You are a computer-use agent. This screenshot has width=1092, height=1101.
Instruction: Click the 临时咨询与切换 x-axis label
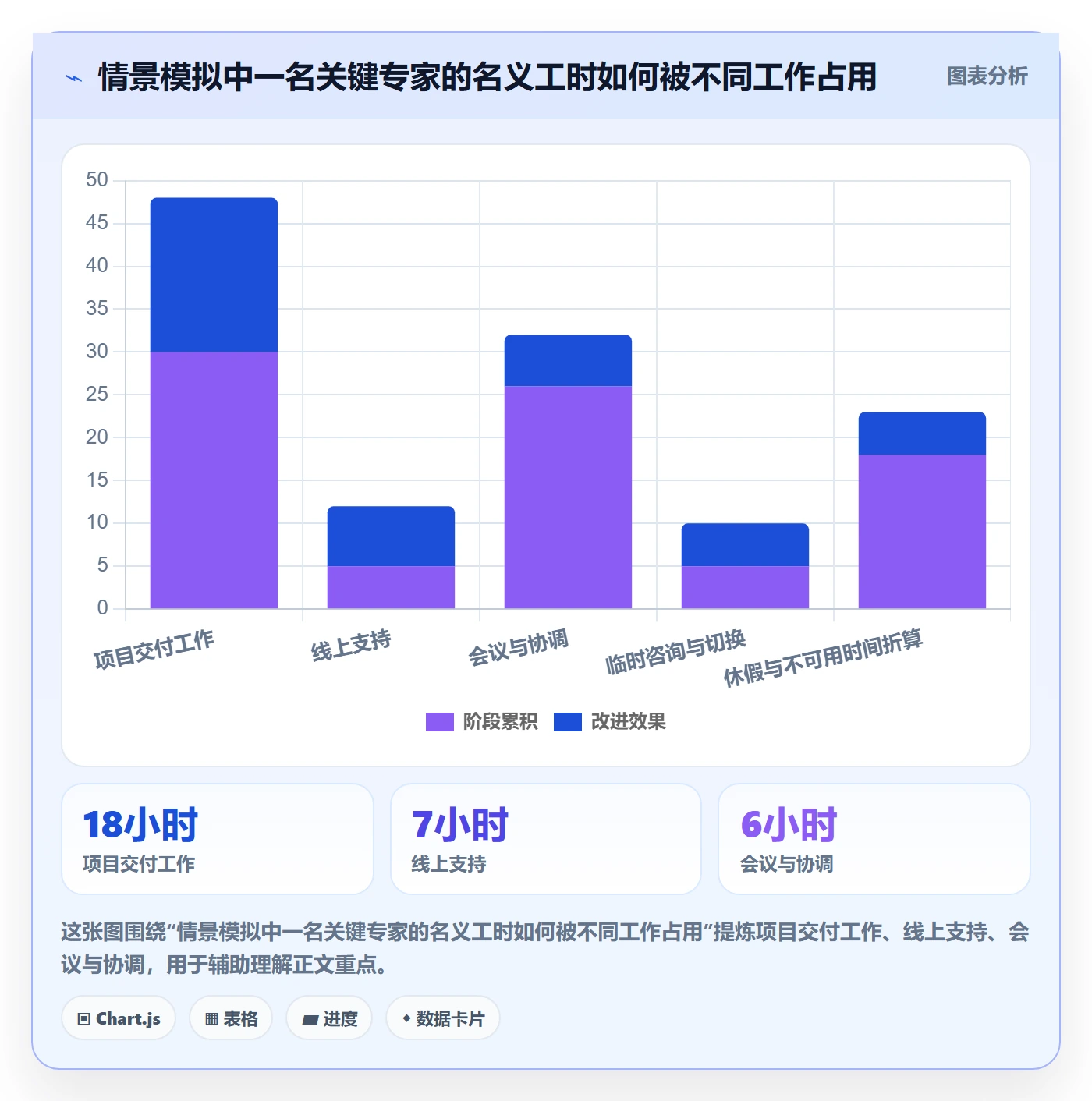click(x=675, y=652)
